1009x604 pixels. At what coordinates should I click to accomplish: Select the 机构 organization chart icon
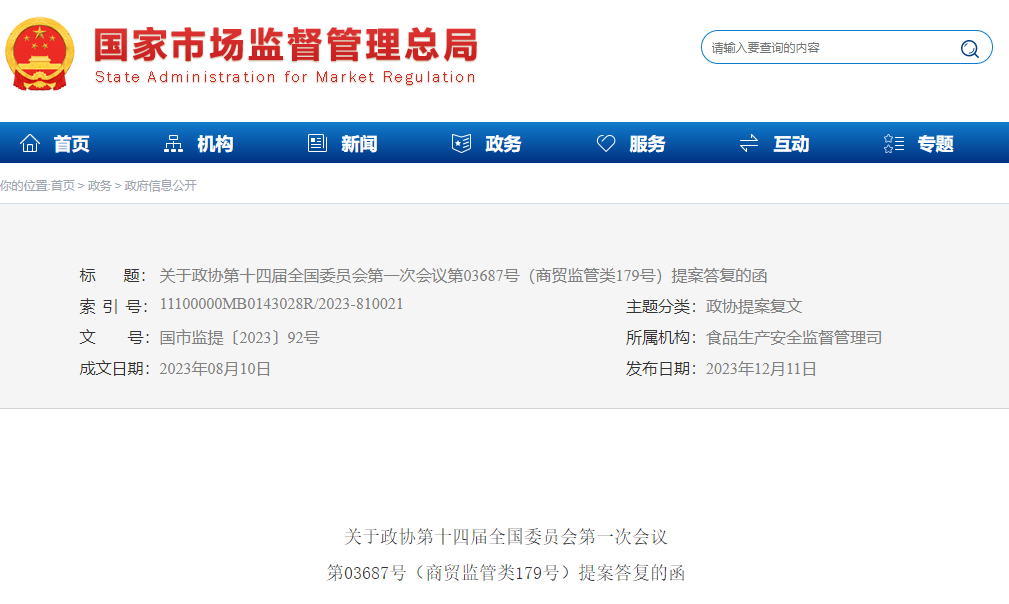point(175,142)
